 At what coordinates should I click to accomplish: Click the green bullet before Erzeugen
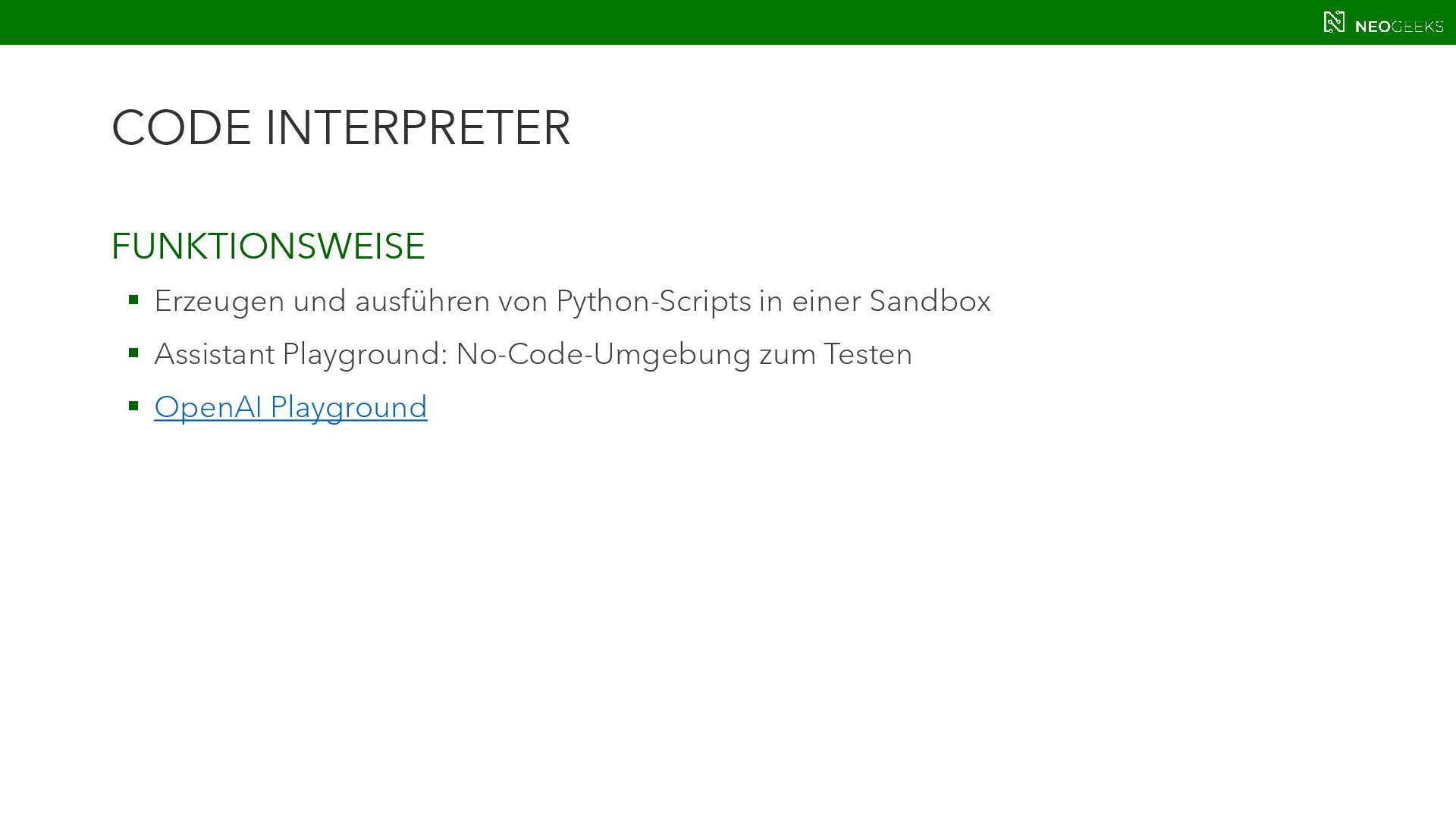pyautogui.click(x=133, y=300)
